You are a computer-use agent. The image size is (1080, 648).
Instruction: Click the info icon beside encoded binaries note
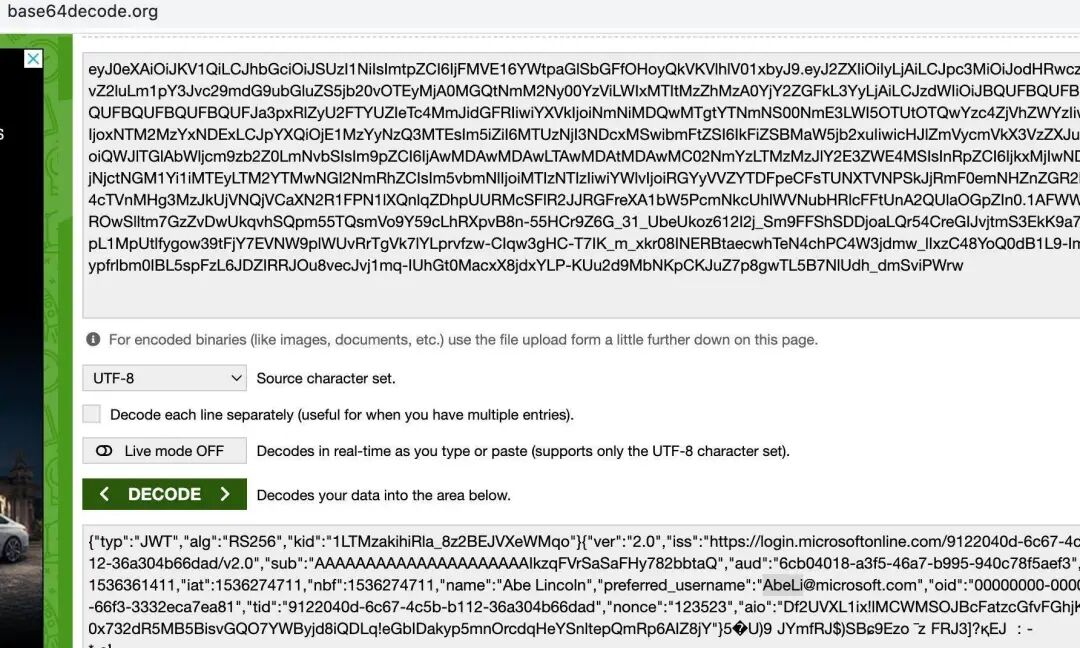tap(93, 339)
